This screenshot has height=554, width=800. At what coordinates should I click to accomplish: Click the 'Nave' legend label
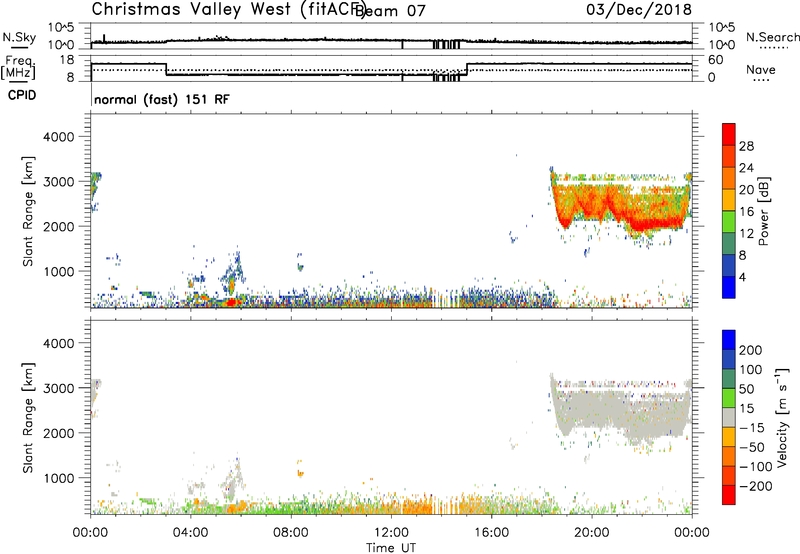(761, 69)
